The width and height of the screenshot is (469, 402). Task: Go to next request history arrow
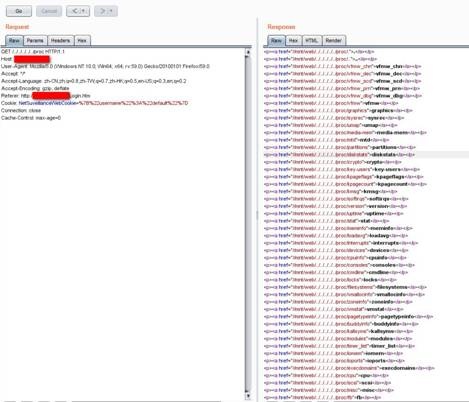pyautogui.click(x=102, y=11)
